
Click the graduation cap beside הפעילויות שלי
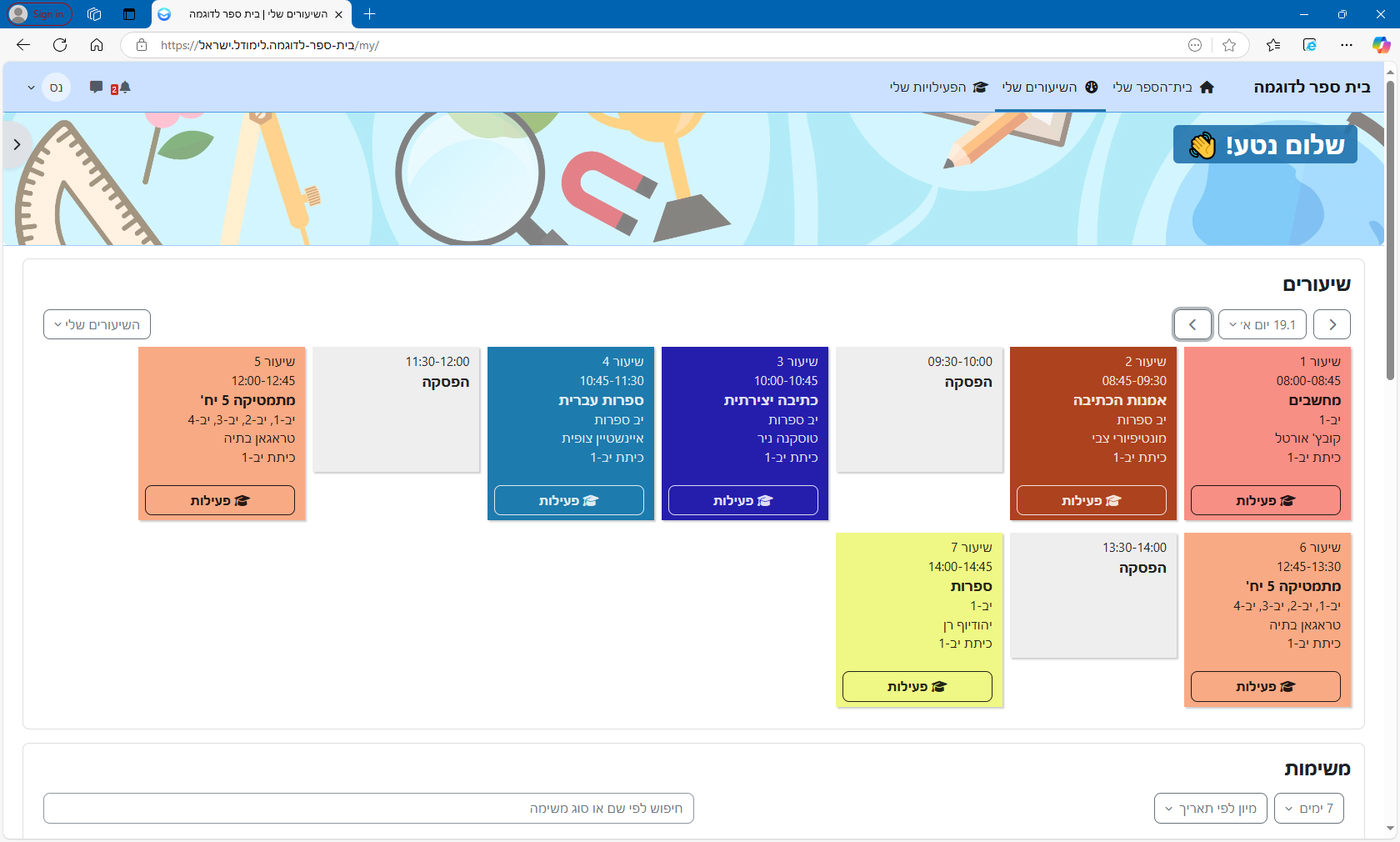(x=981, y=87)
